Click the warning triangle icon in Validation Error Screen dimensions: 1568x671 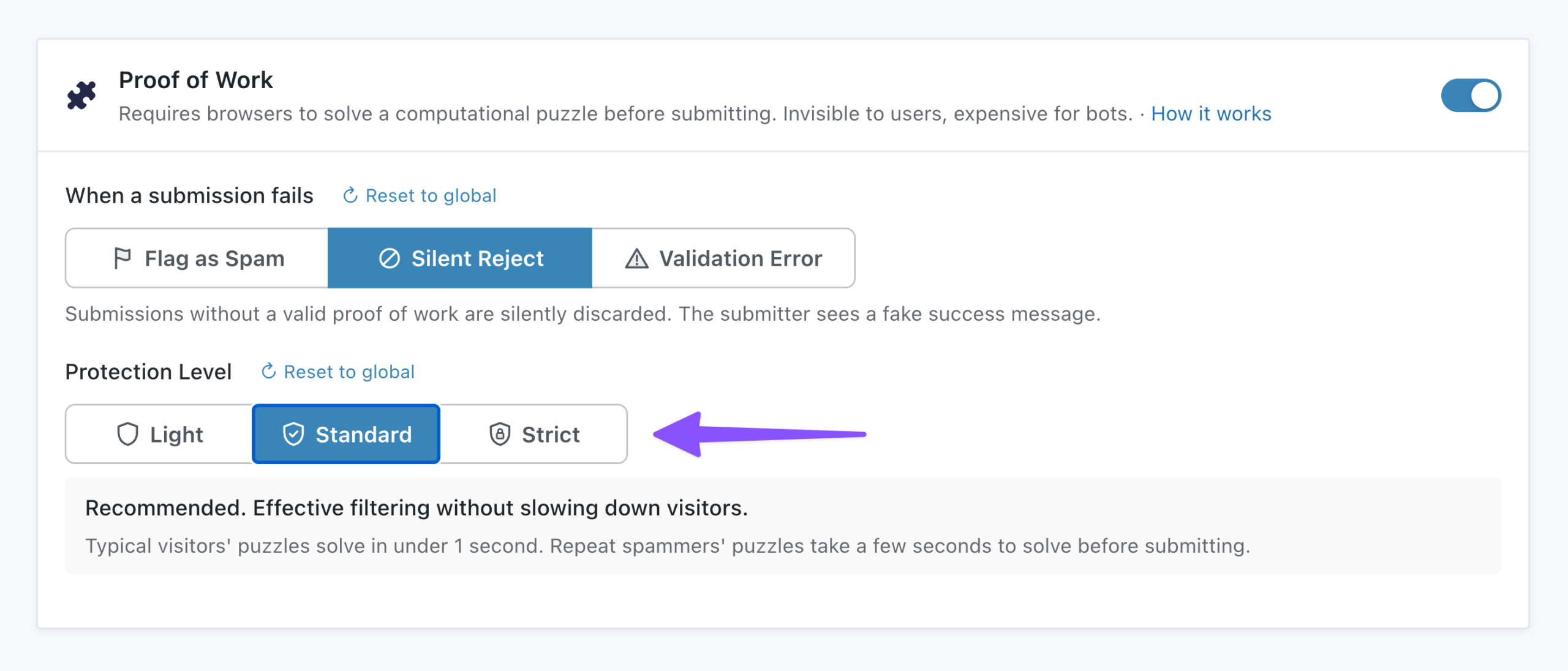coord(637,258)
